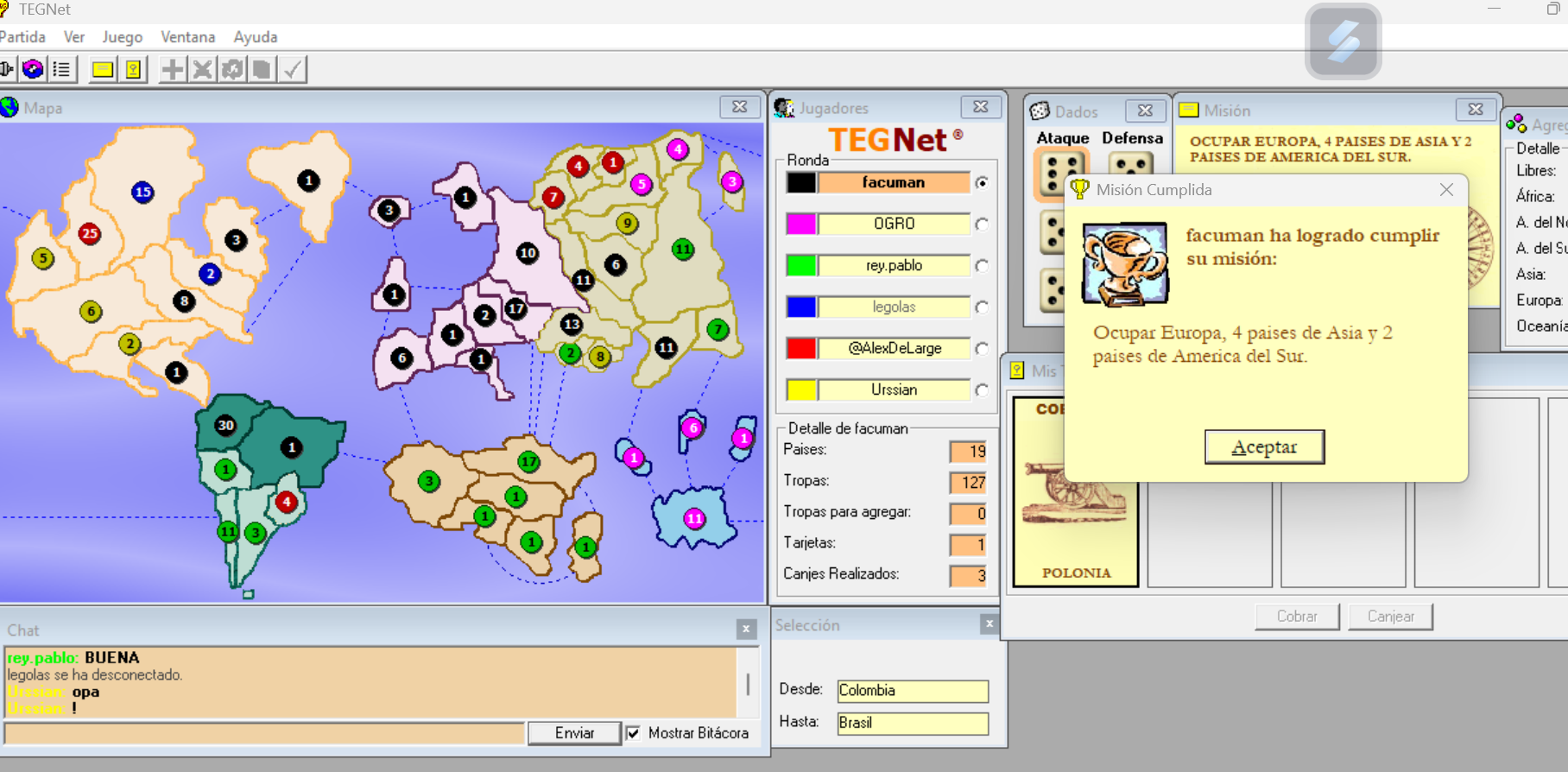
Task: Click the Países value 19
Action: point(968,452)
